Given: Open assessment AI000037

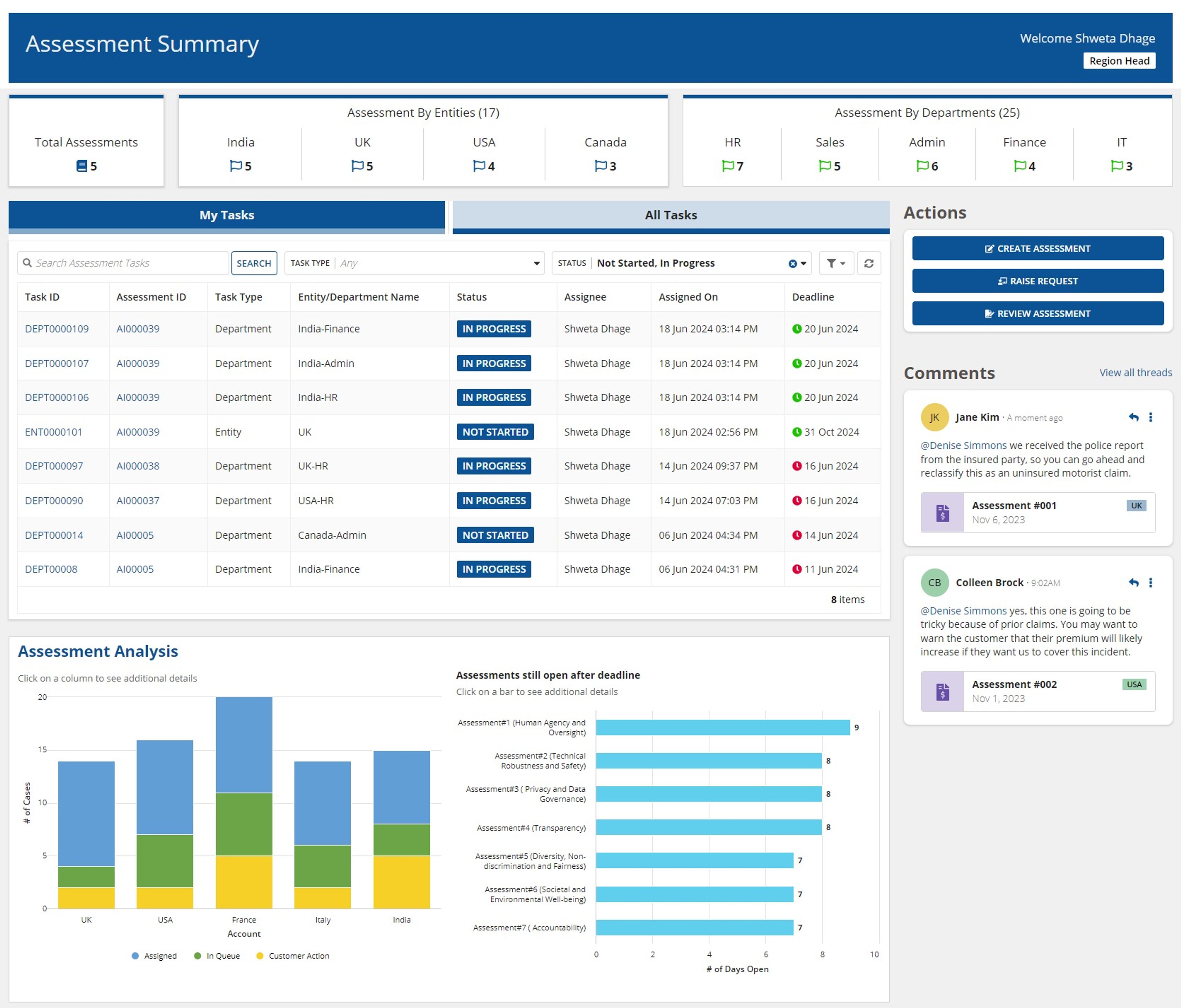Looking at the screenshot, I should [138, 501].
